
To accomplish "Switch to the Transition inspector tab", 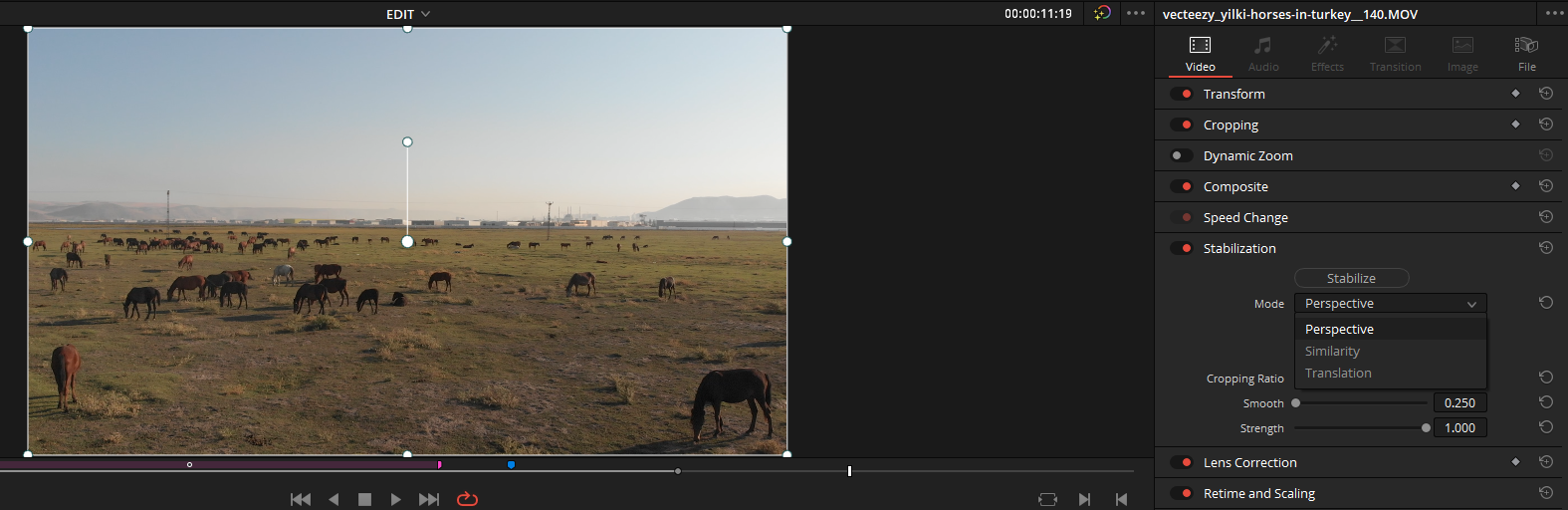I will (x=1395, y=54).
